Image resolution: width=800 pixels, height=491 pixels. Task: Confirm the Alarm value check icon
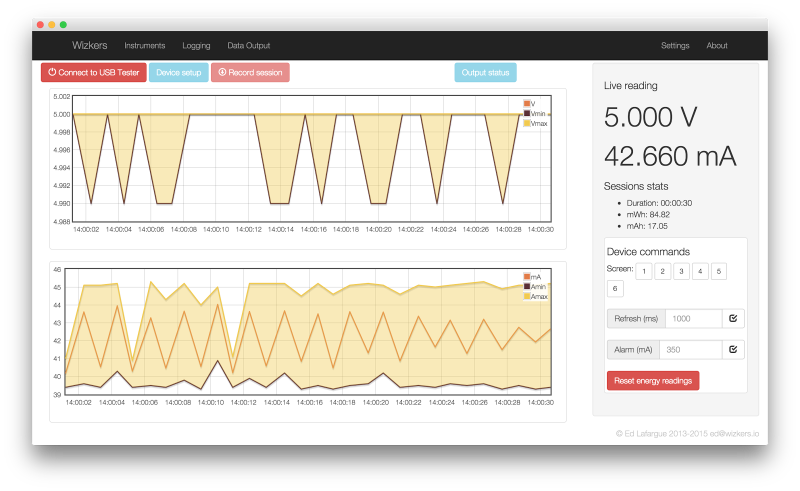point(733,350)
